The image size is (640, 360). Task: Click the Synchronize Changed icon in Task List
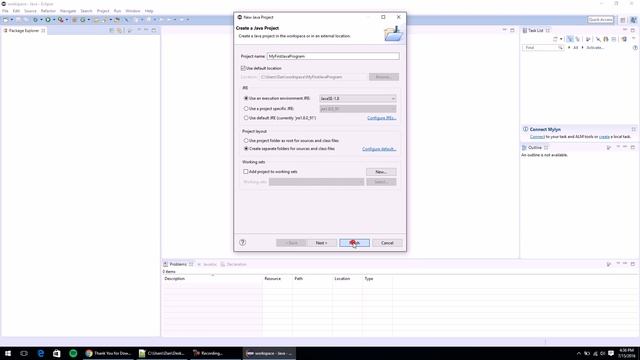(624, 39)
